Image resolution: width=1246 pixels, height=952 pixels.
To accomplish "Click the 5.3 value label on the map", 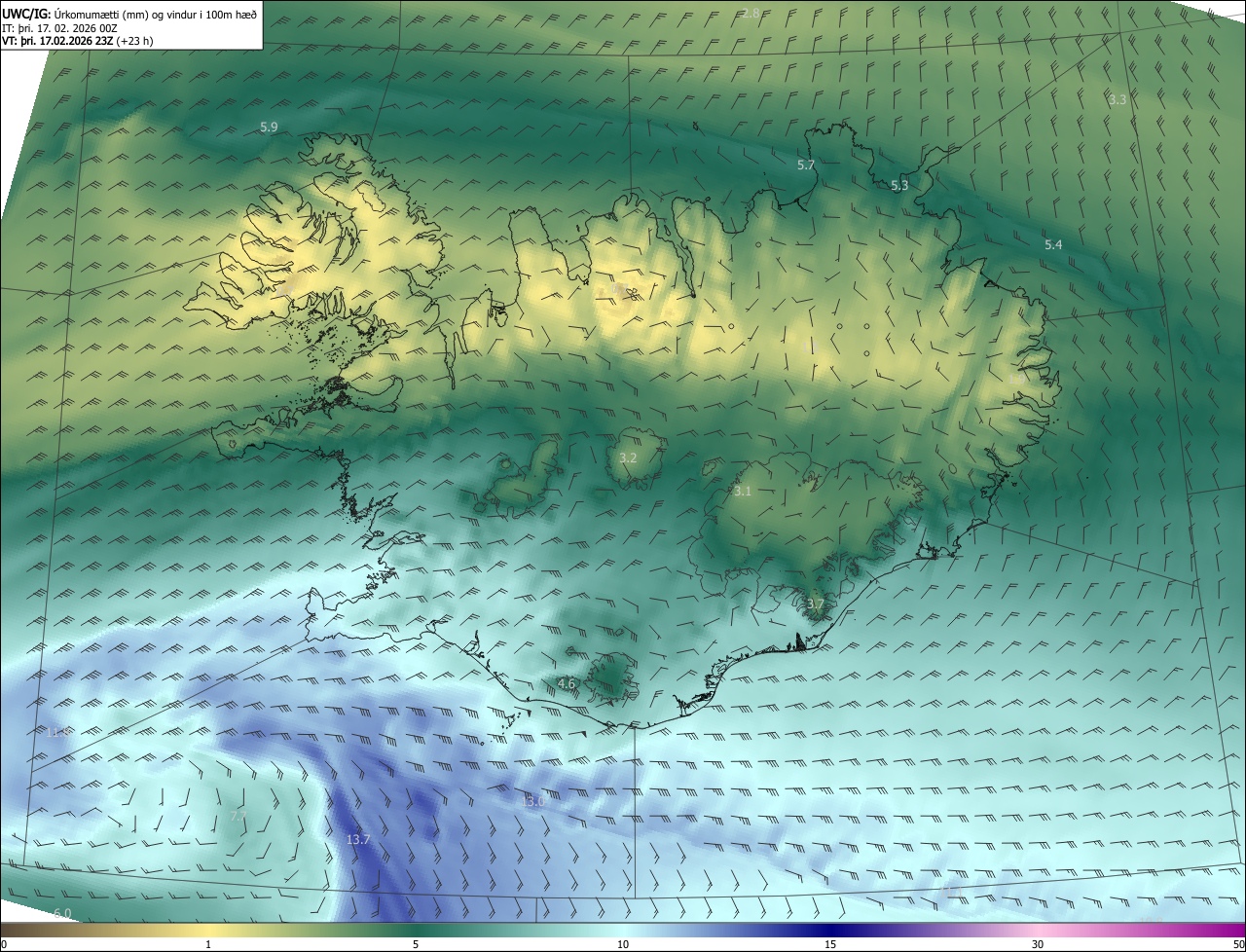I will coord(899,185).
